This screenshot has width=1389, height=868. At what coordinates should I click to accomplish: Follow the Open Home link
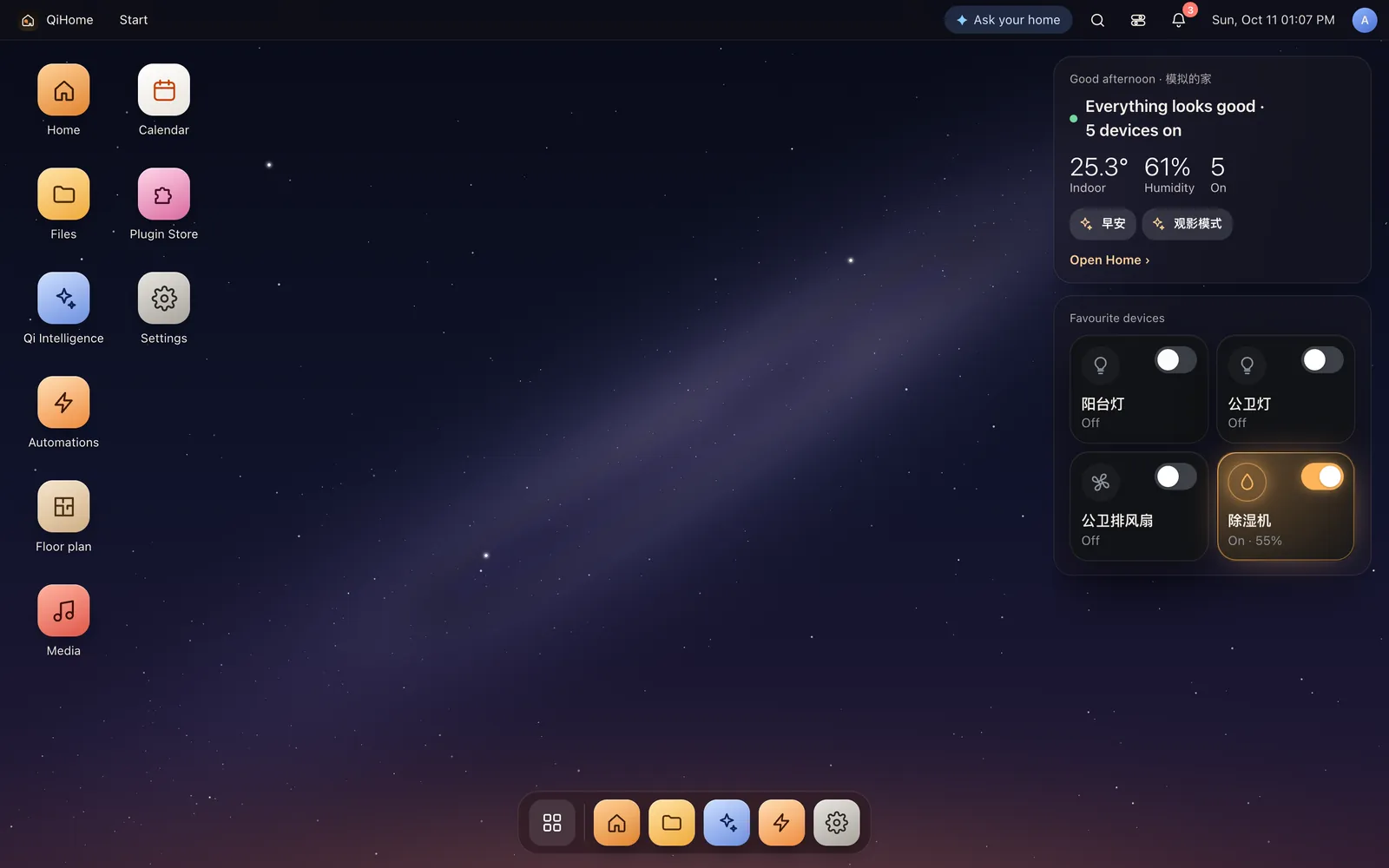click(x=1109, y=260)
